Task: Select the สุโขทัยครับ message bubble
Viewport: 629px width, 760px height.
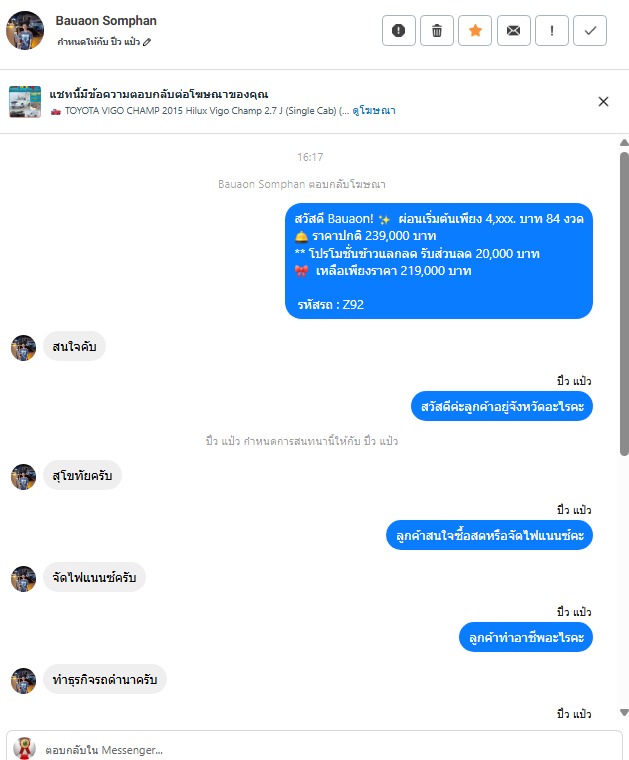Action: pyautogui.click(x=82, y=475)
